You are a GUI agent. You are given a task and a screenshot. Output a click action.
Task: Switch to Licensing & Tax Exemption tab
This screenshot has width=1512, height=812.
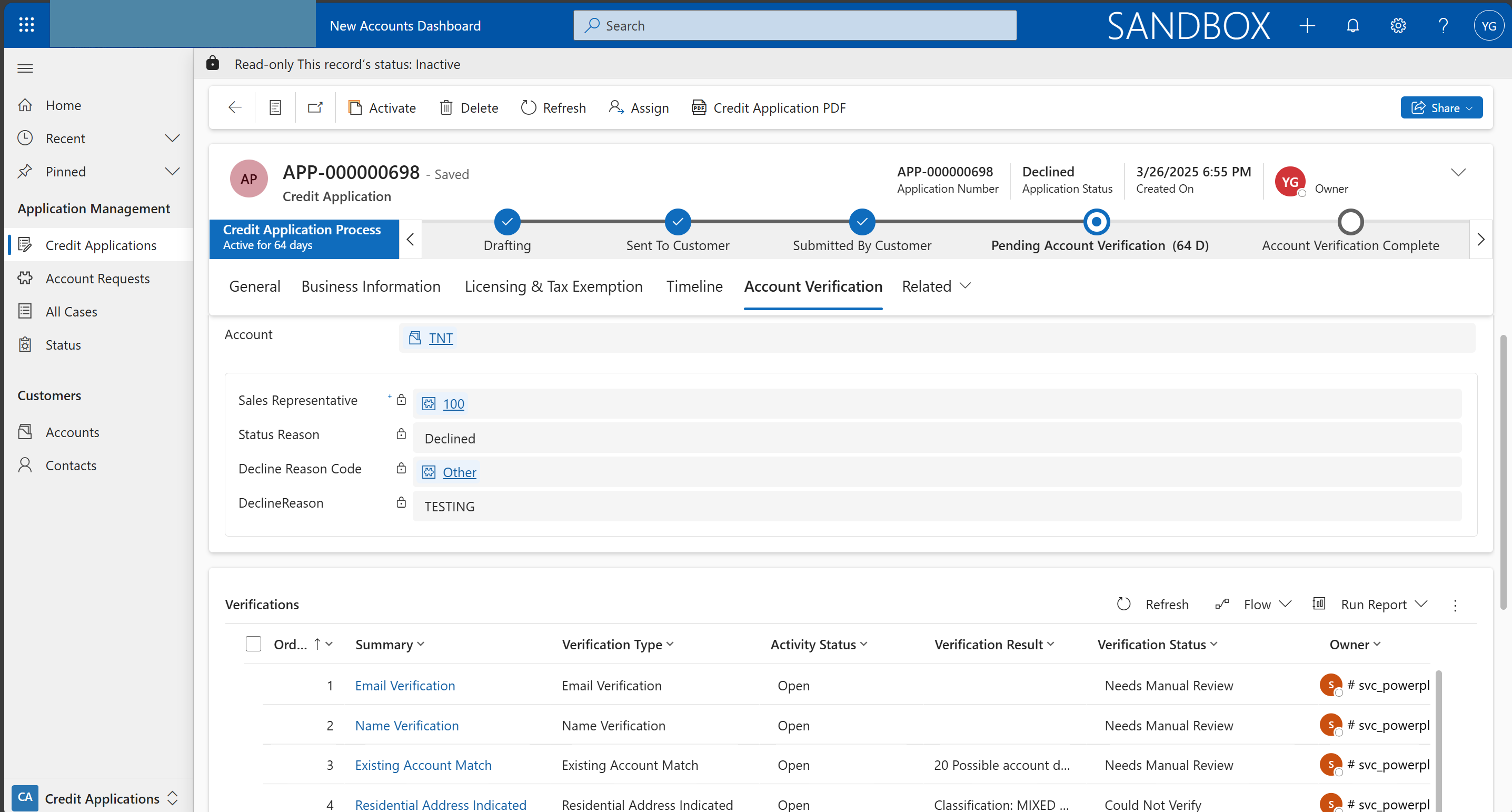[553, 286]
